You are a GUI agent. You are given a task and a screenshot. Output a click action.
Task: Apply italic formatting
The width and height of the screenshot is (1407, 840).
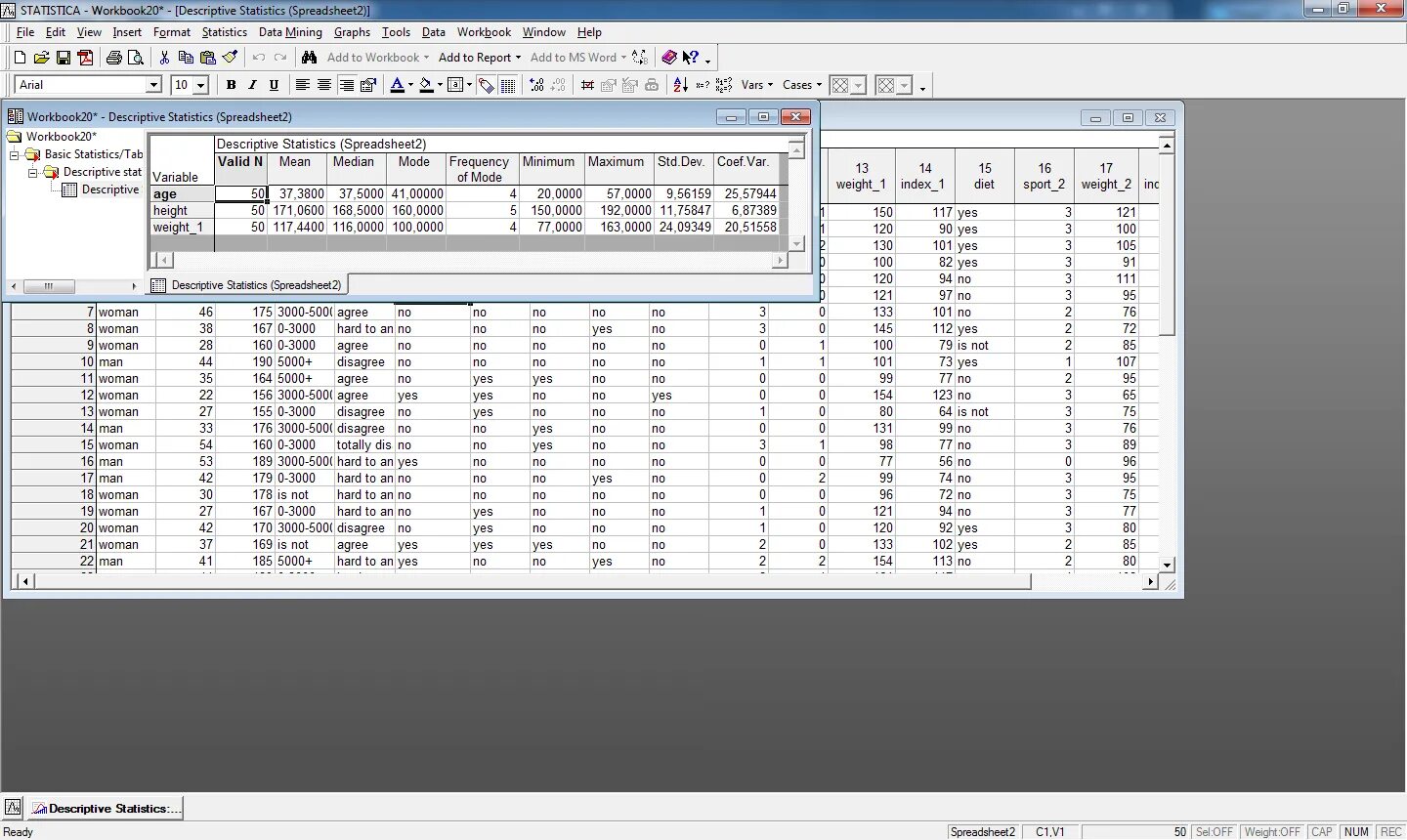252,85
